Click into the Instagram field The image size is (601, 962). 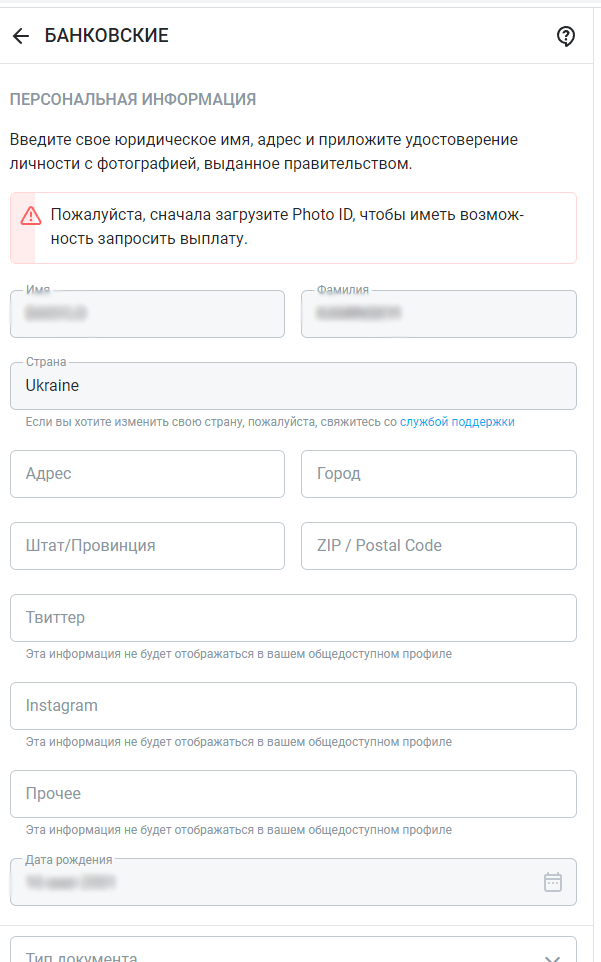coord(293,706)
